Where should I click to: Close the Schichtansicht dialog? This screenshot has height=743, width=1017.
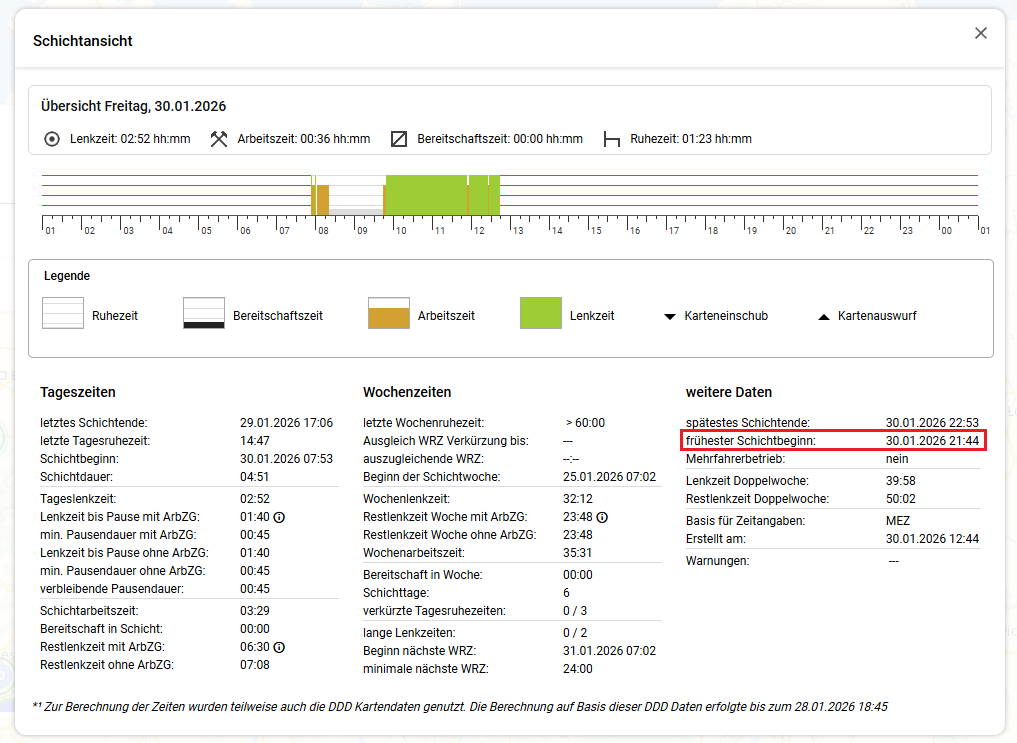tap(980, 33)
